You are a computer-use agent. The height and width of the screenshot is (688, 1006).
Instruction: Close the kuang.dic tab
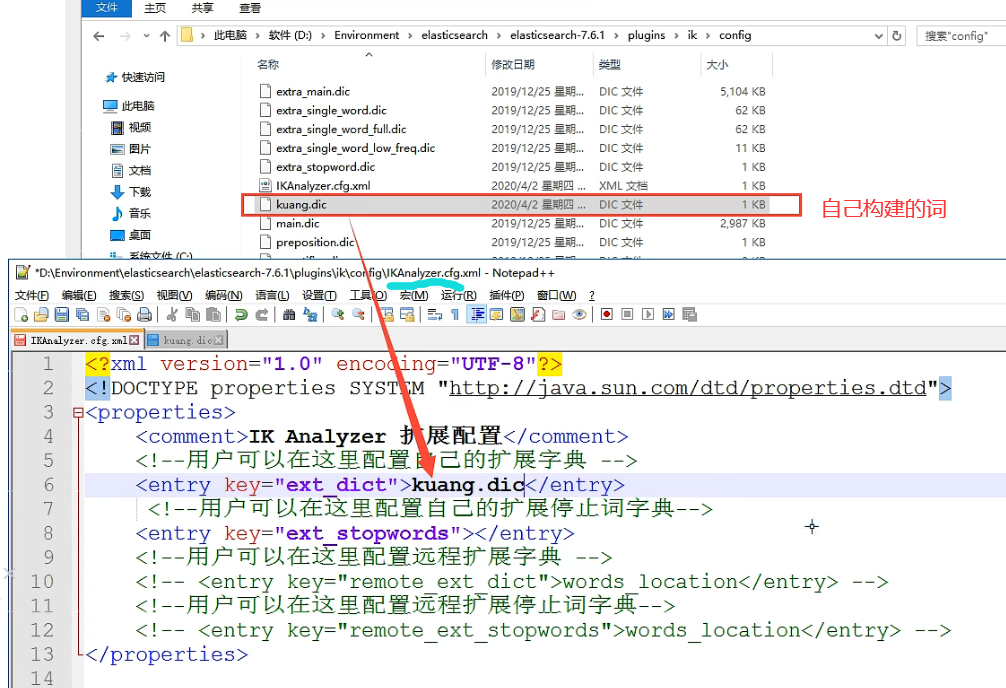(219, 340)
